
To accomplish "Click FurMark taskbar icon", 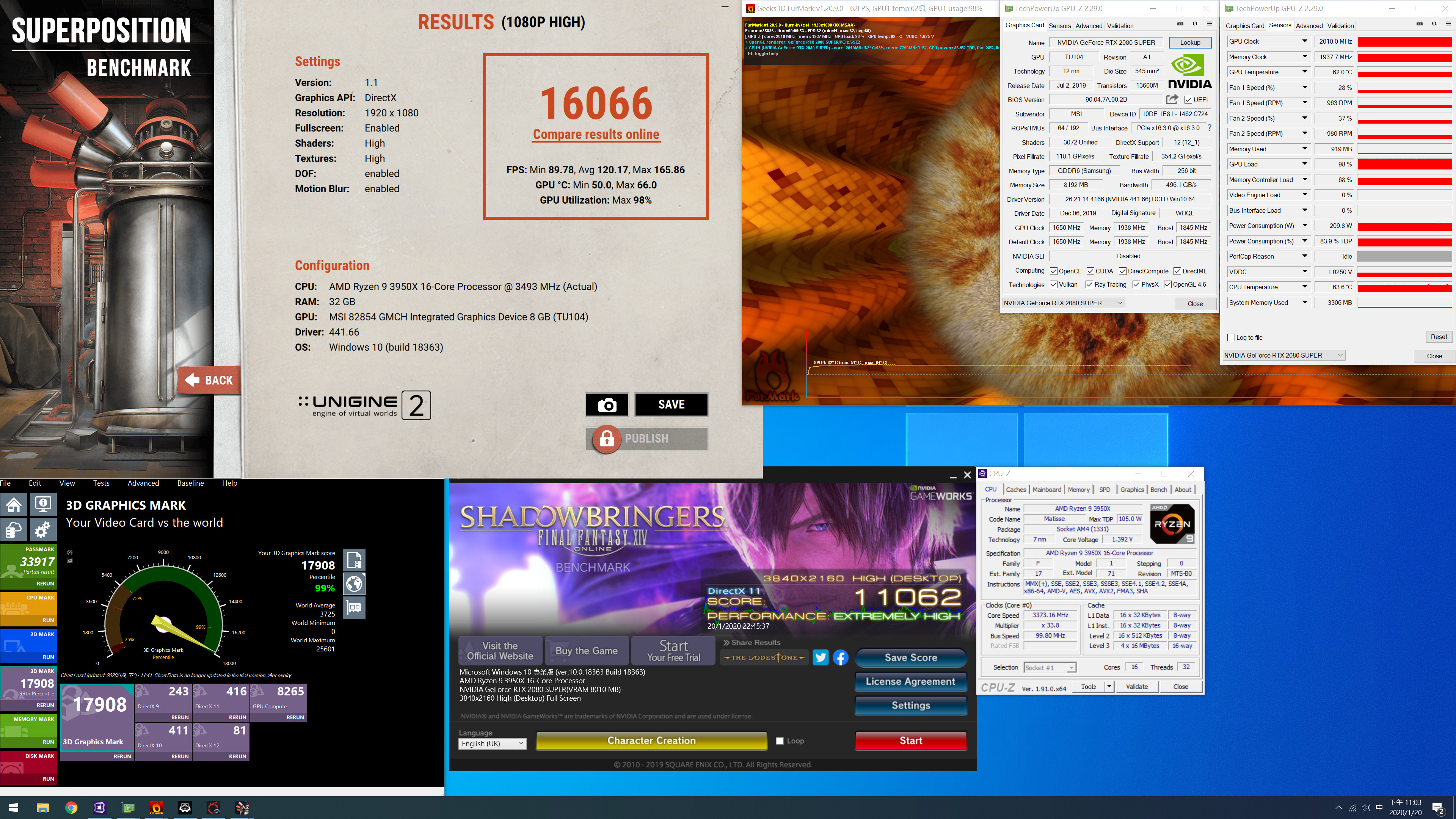I will (157, 808).
